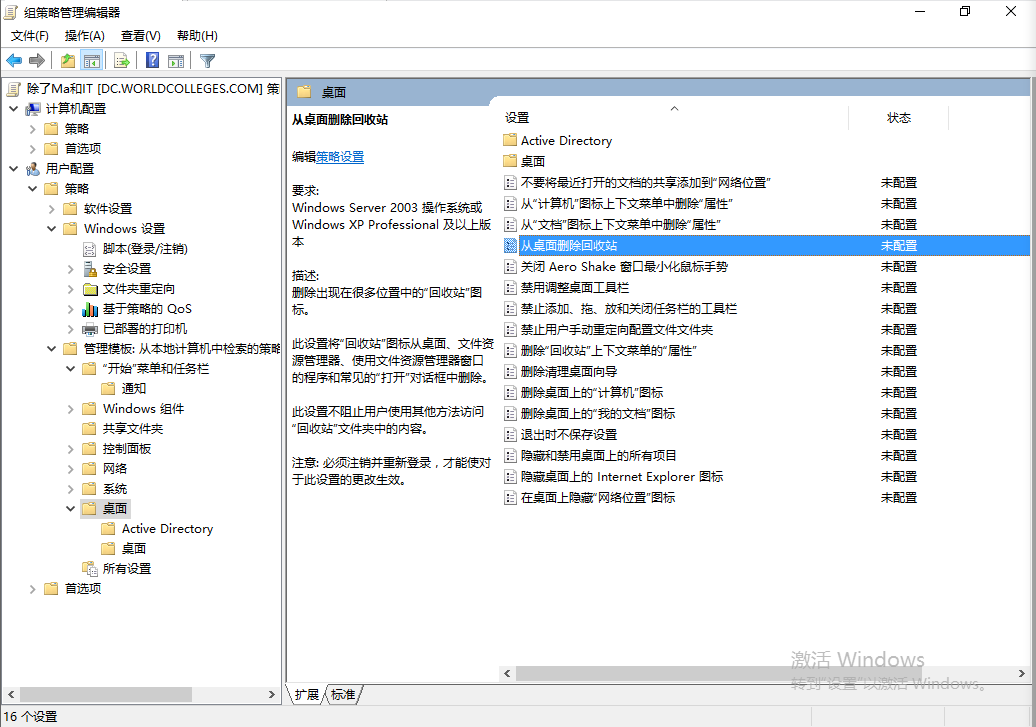
Task: Sort by the 状态 column header
Action: tap(899, 118)
